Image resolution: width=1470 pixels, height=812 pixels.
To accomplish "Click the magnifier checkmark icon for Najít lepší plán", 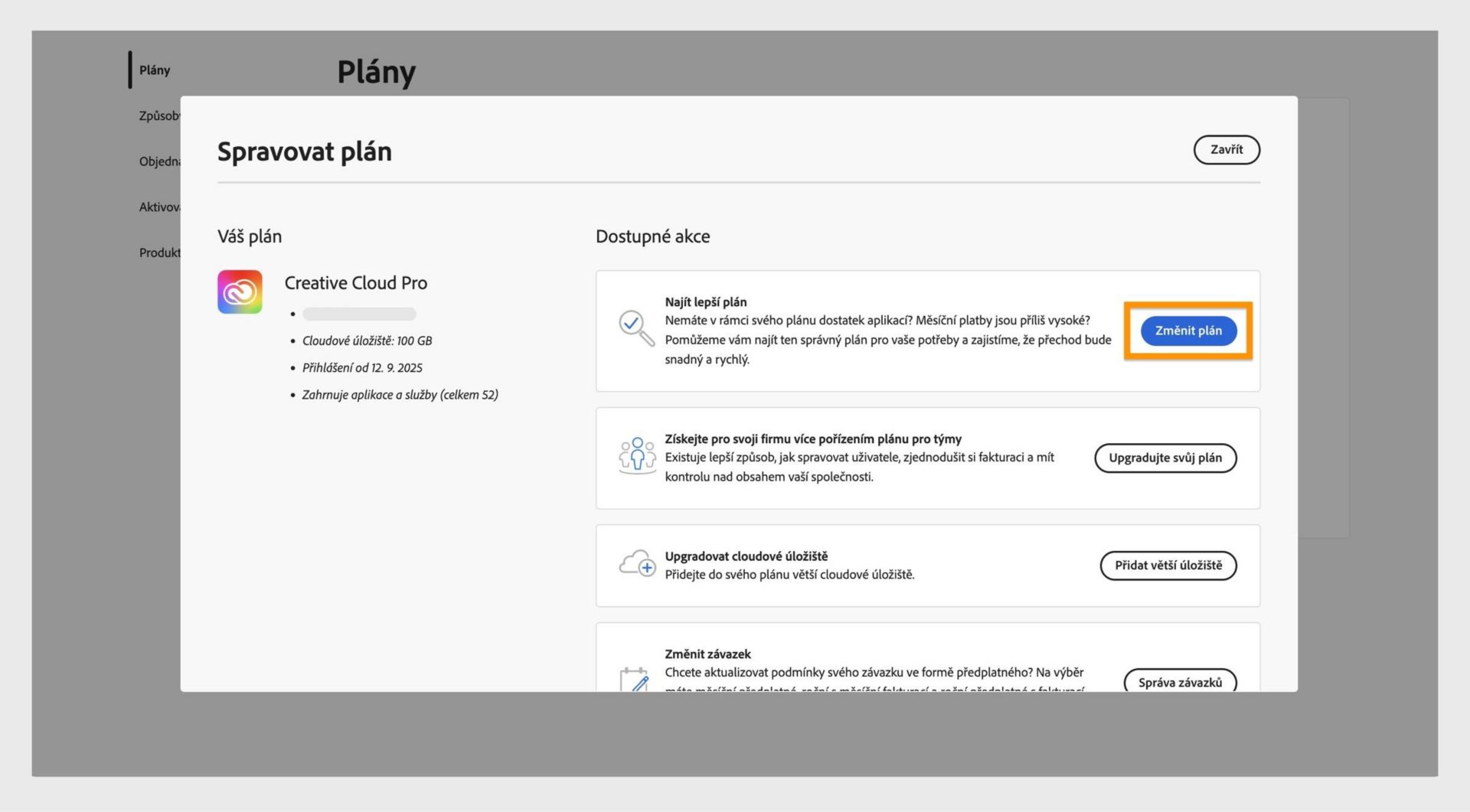I will click(636, 328).
